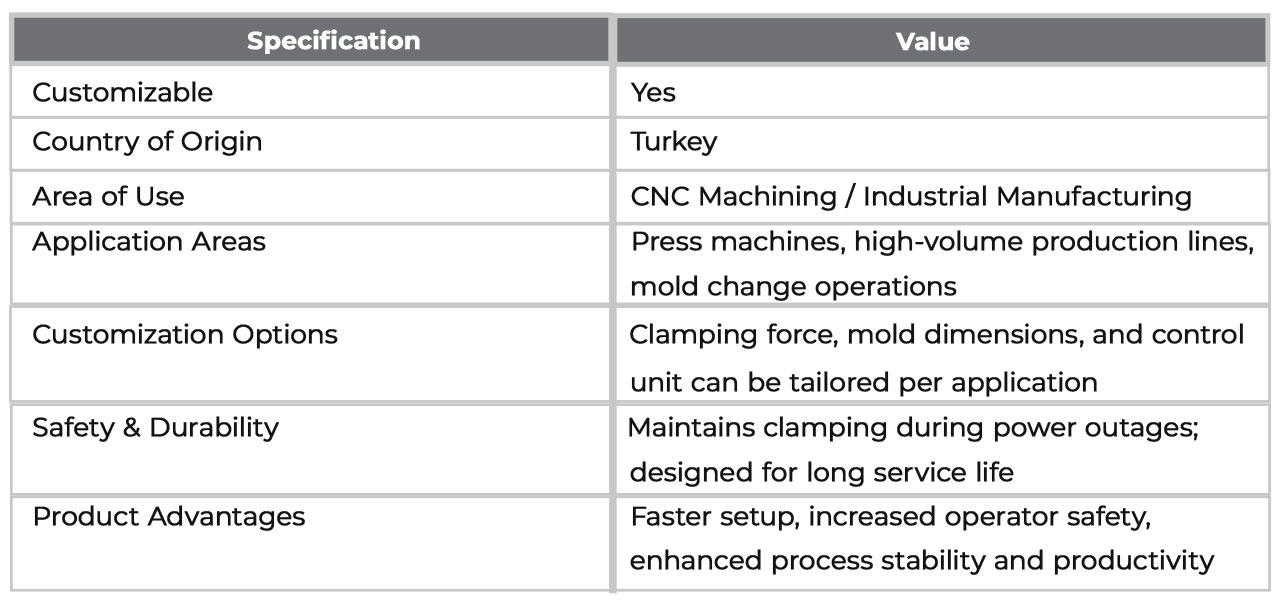Viewport: 1280px width, 608px height.
Task: Click designed for long service life line
Action: (x=821, y=472)
